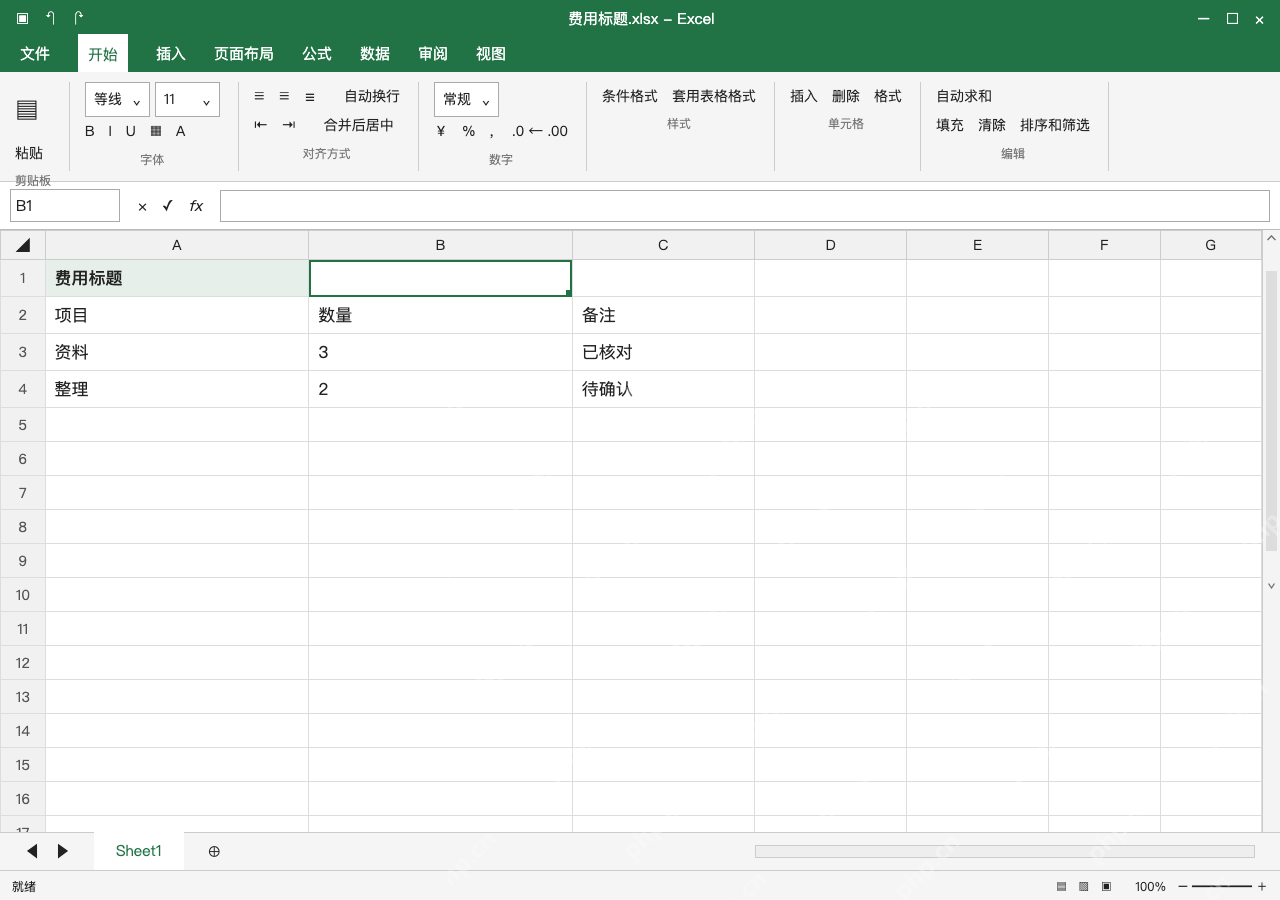Save the workbook from the title bar
This screenshot has height=900, width=1280.
click(22, 18)
